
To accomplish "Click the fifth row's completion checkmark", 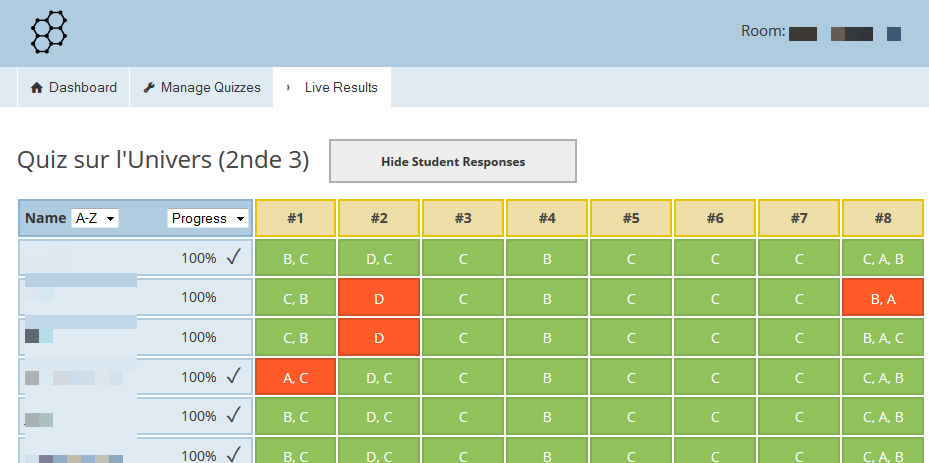I will click(234, 416).
